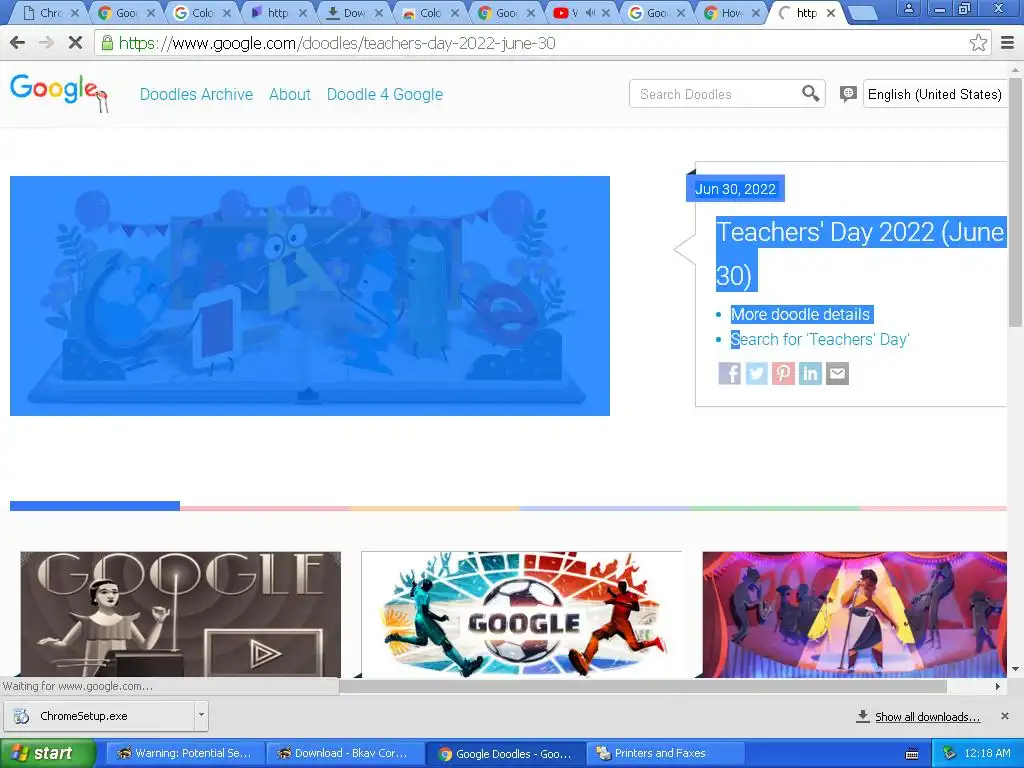Switch to the first Chrome tab
The image size is (1024, 768).
coord(50,12)
